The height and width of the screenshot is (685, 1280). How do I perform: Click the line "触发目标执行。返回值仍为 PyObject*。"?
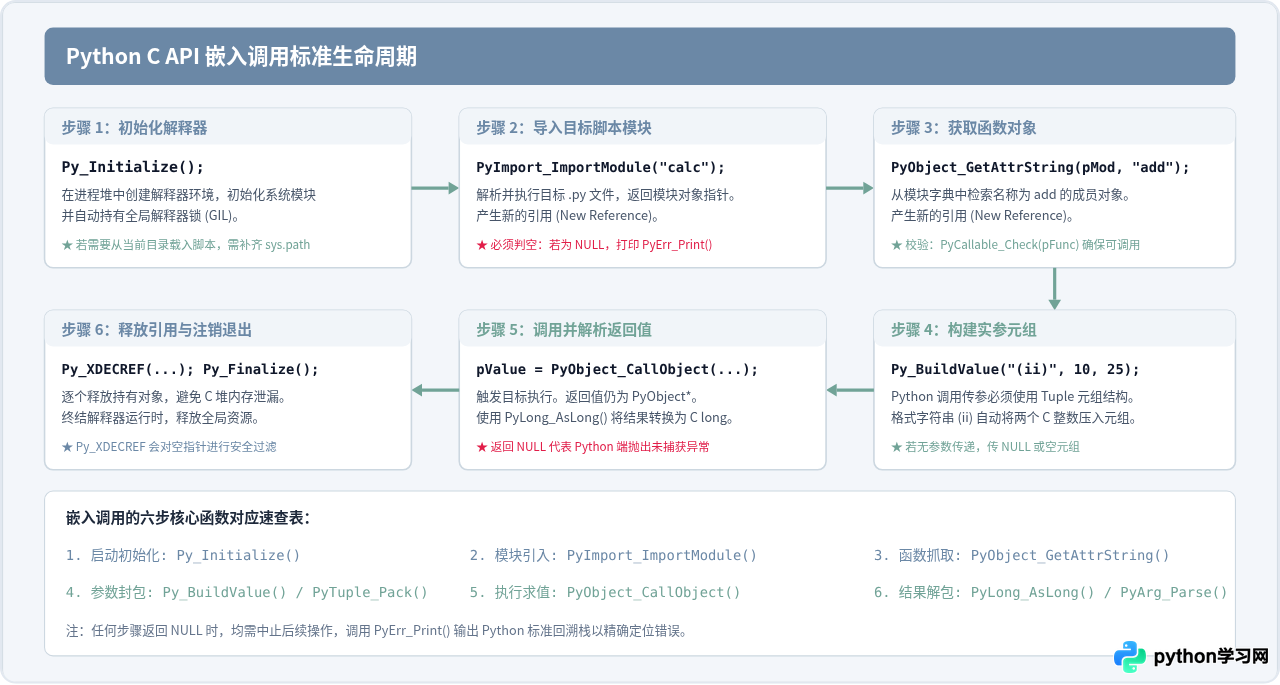[x=592, y=397]
